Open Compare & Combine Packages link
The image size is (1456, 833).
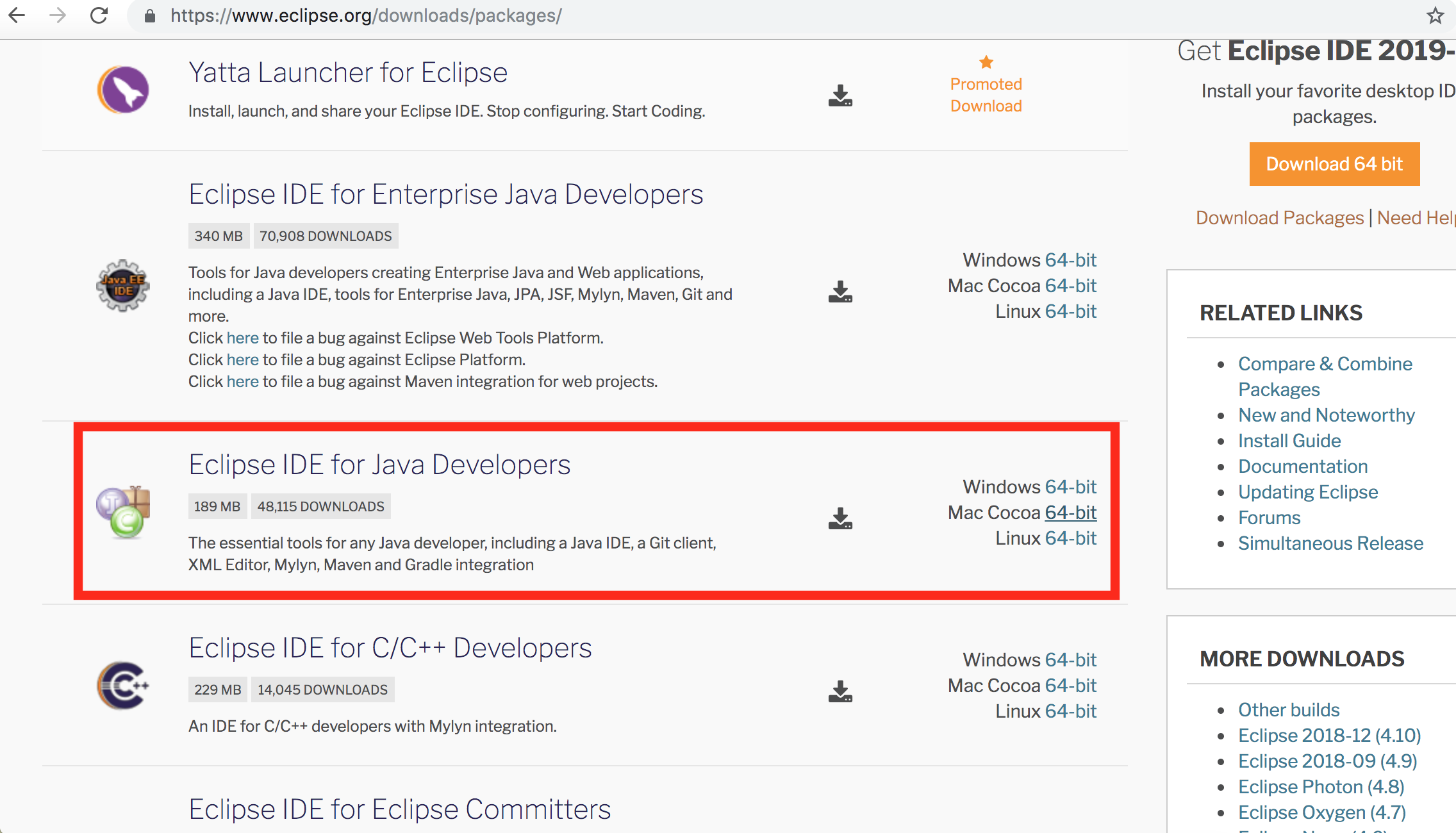(x=1325, y=364)
